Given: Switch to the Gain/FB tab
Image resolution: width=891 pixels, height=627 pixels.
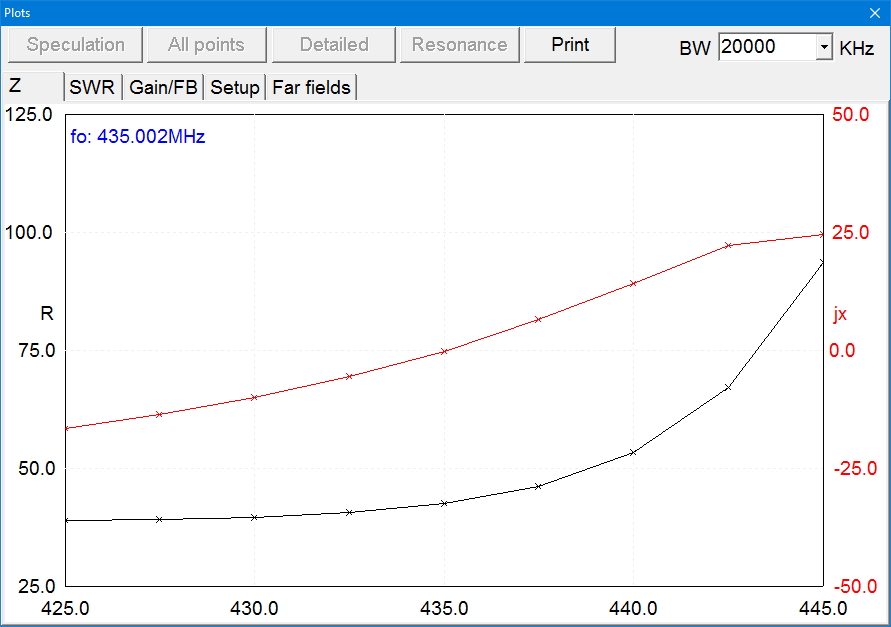Looking at the screenshot, I should 163,88.
